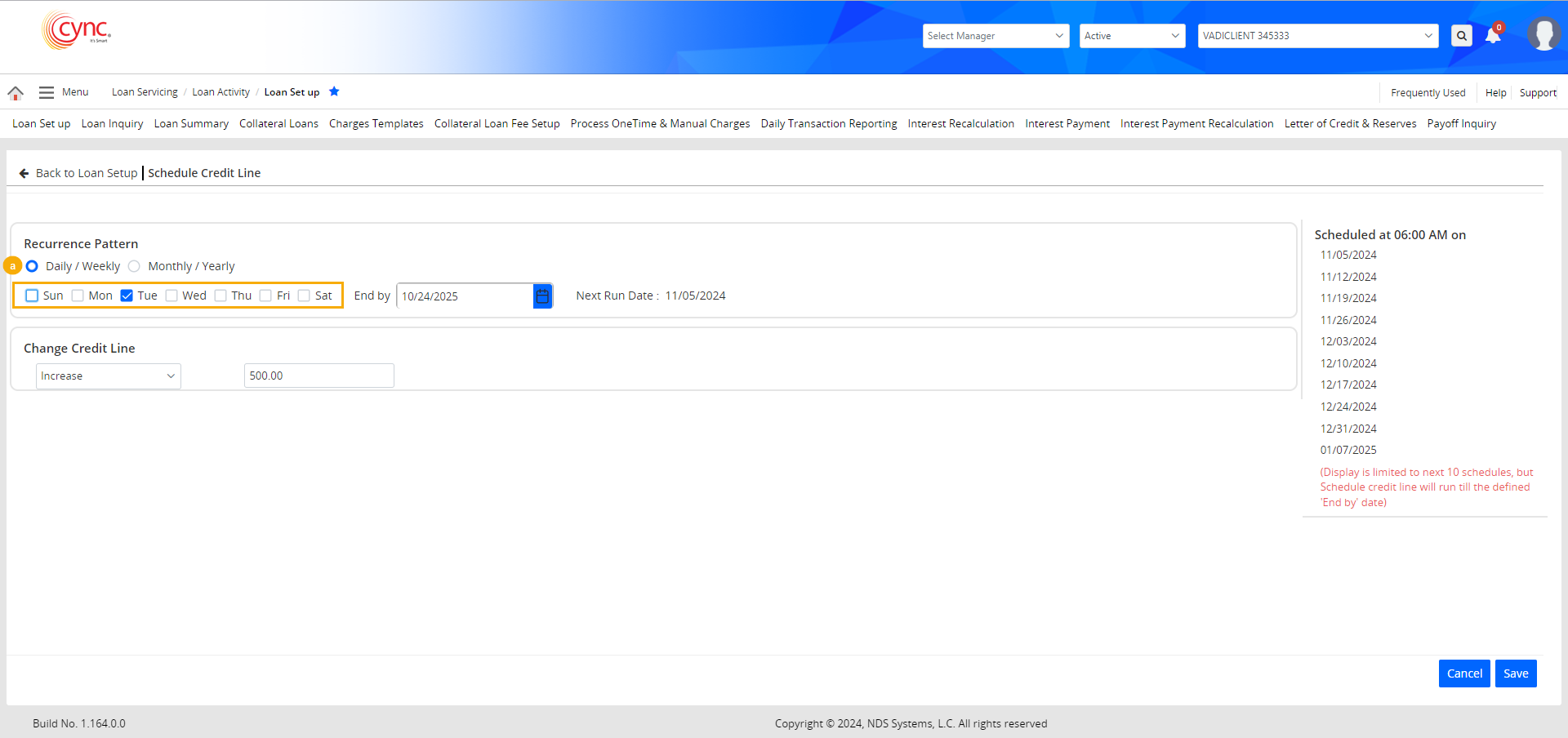Expand the Increase credit line dropdown
1568x738 pixels.
point(108,376)
